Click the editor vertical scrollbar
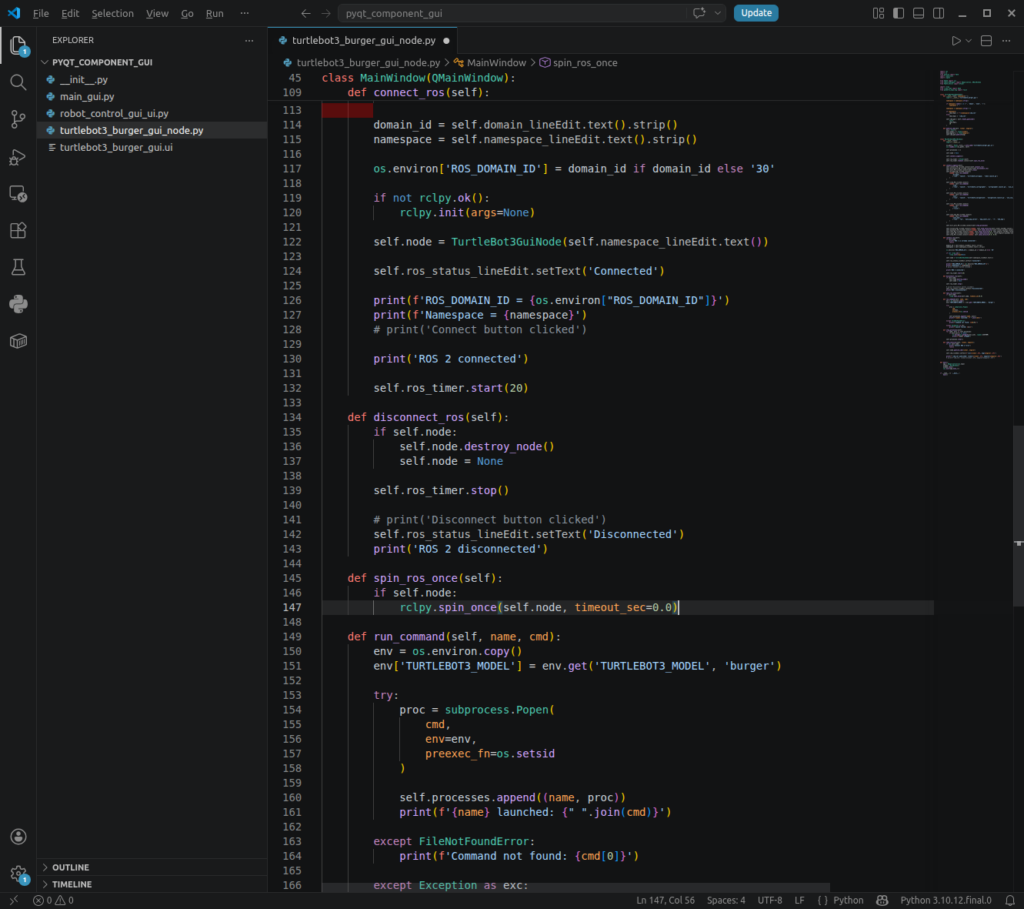 [x=1018, y=516]
